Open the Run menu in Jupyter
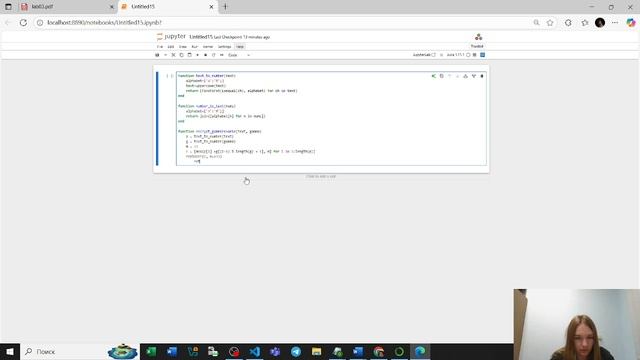 (195, 47)
